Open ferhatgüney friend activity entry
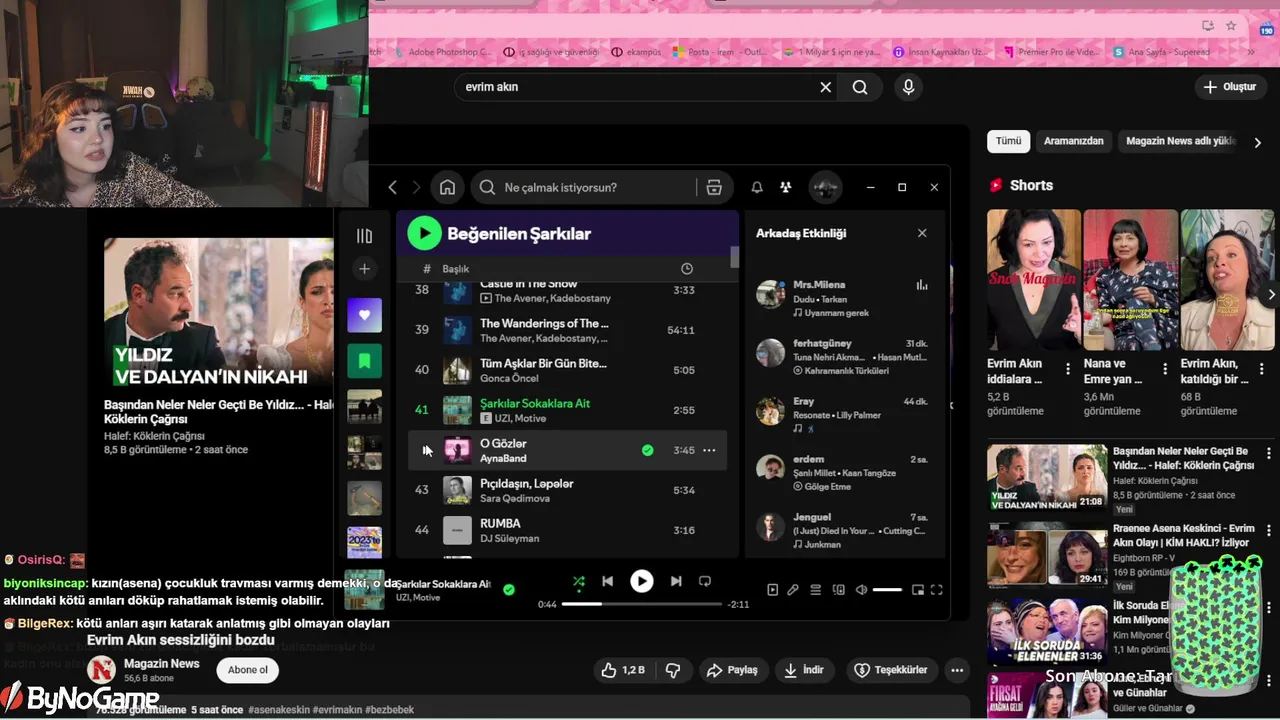The image size is (1280, 720). pos(843,356)
